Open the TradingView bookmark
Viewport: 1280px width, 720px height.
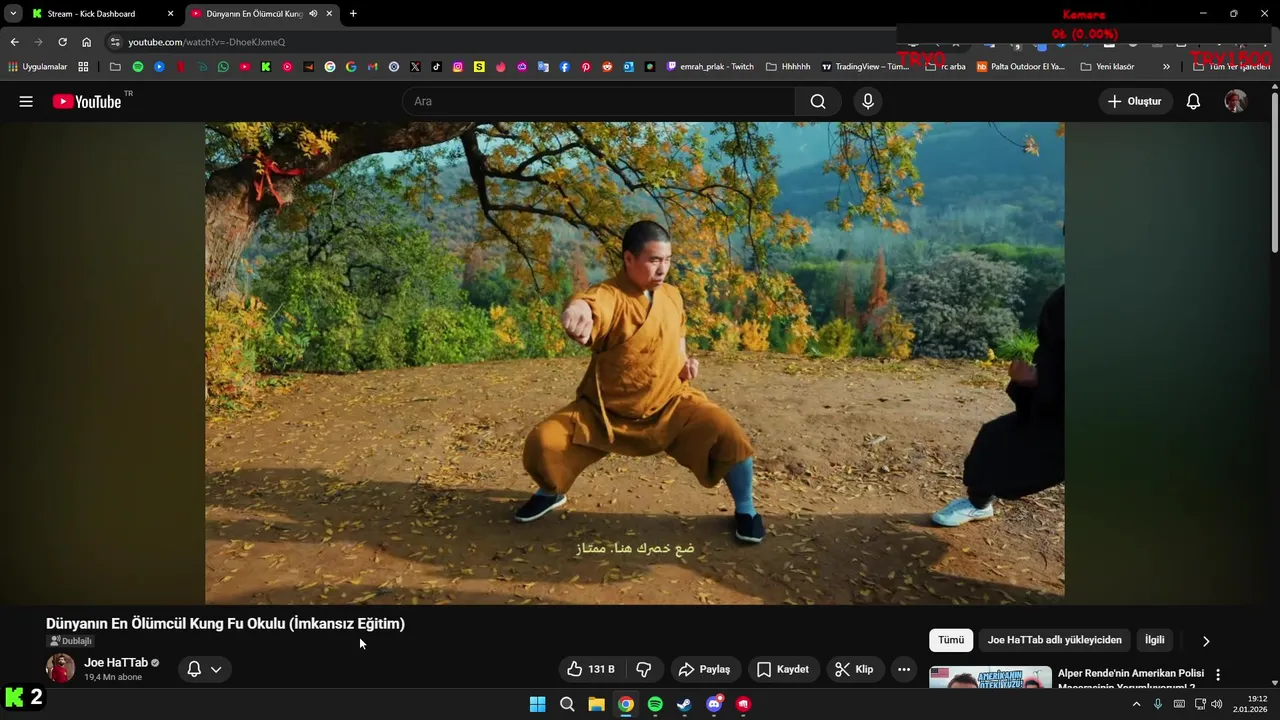point(865,67)
